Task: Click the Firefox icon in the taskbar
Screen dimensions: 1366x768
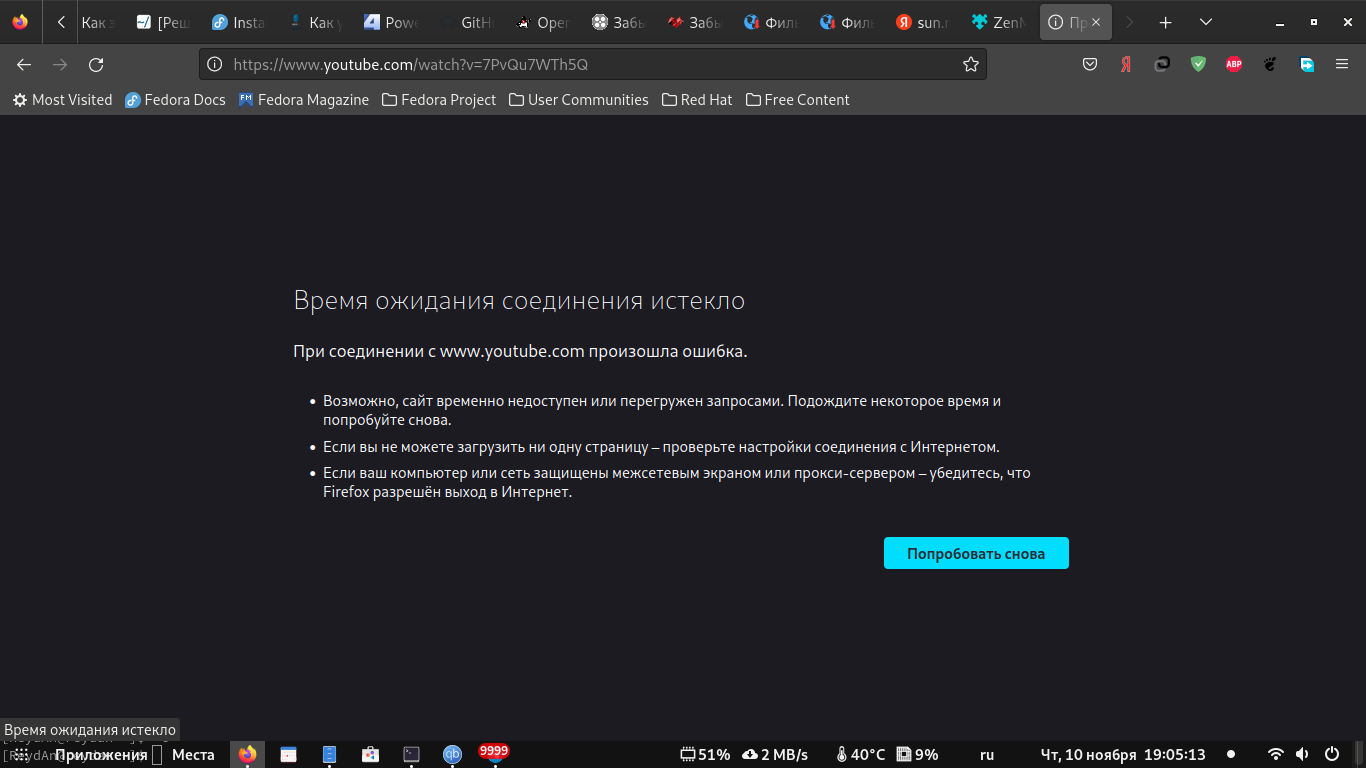Action: click(x=248, y=754)
